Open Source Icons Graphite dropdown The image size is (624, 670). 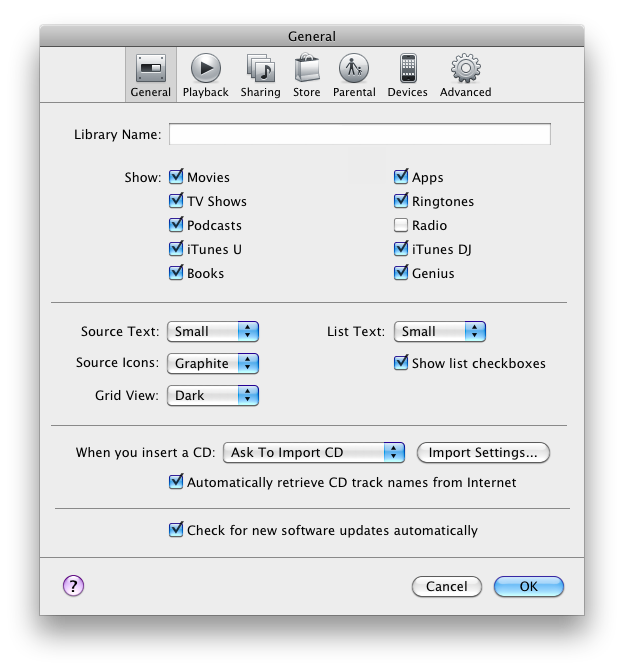[213, 363]
